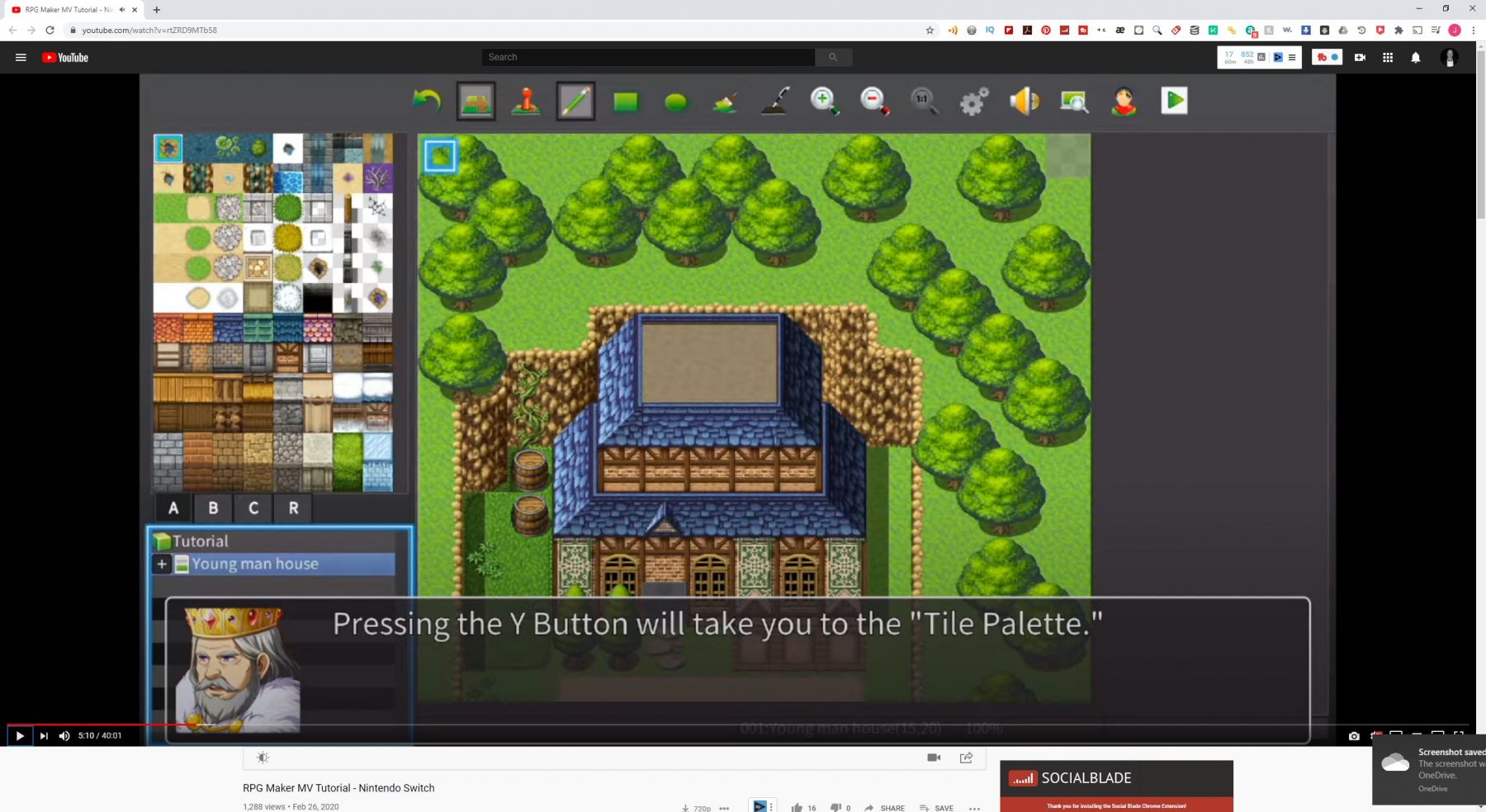Click the undo arrow in the RPG Maker toolbar
The image size is (1486, 812).
tap(427, 101)
